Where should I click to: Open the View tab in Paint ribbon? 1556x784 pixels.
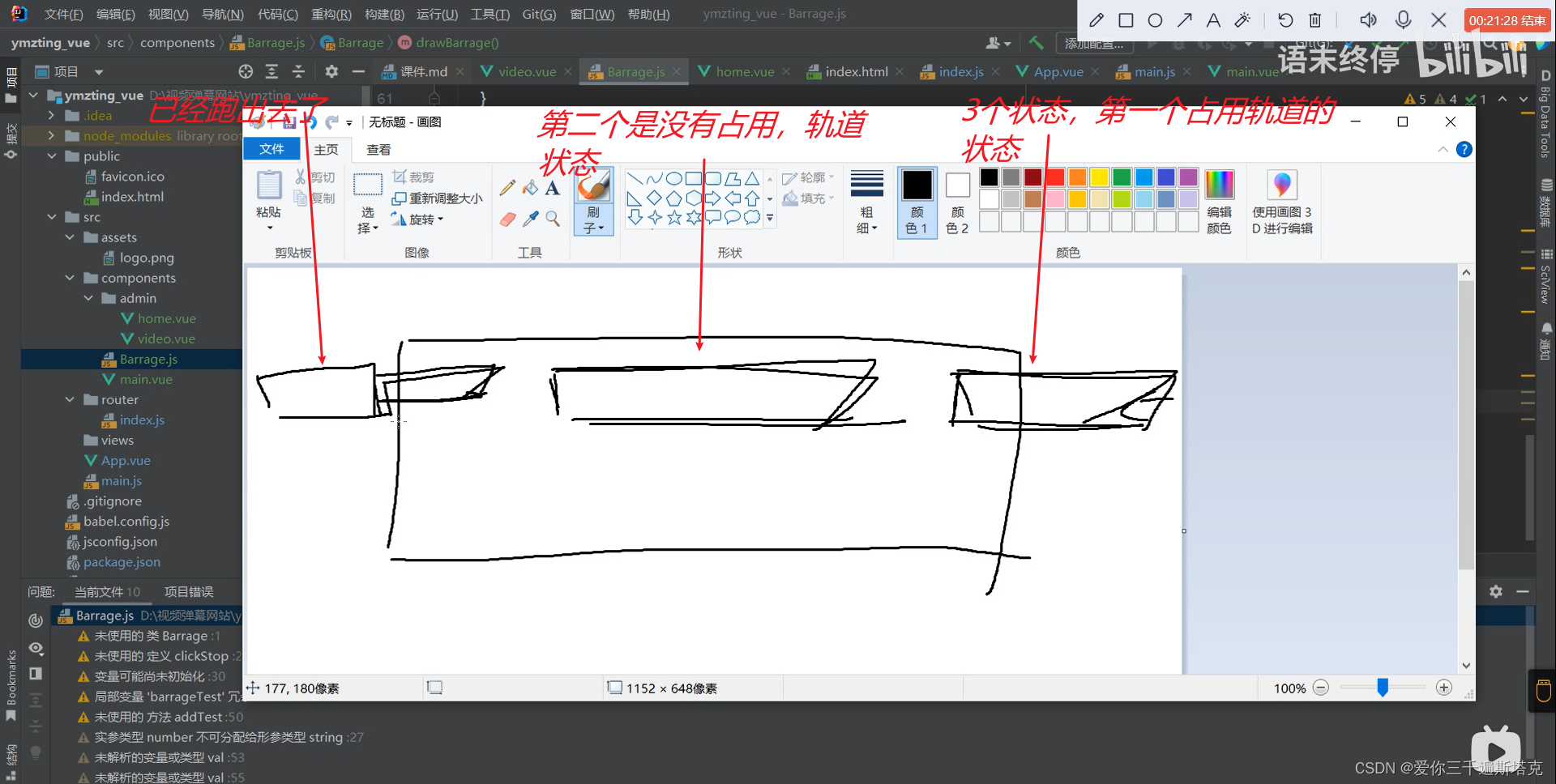pyautogui.click(x=378, y=150)
